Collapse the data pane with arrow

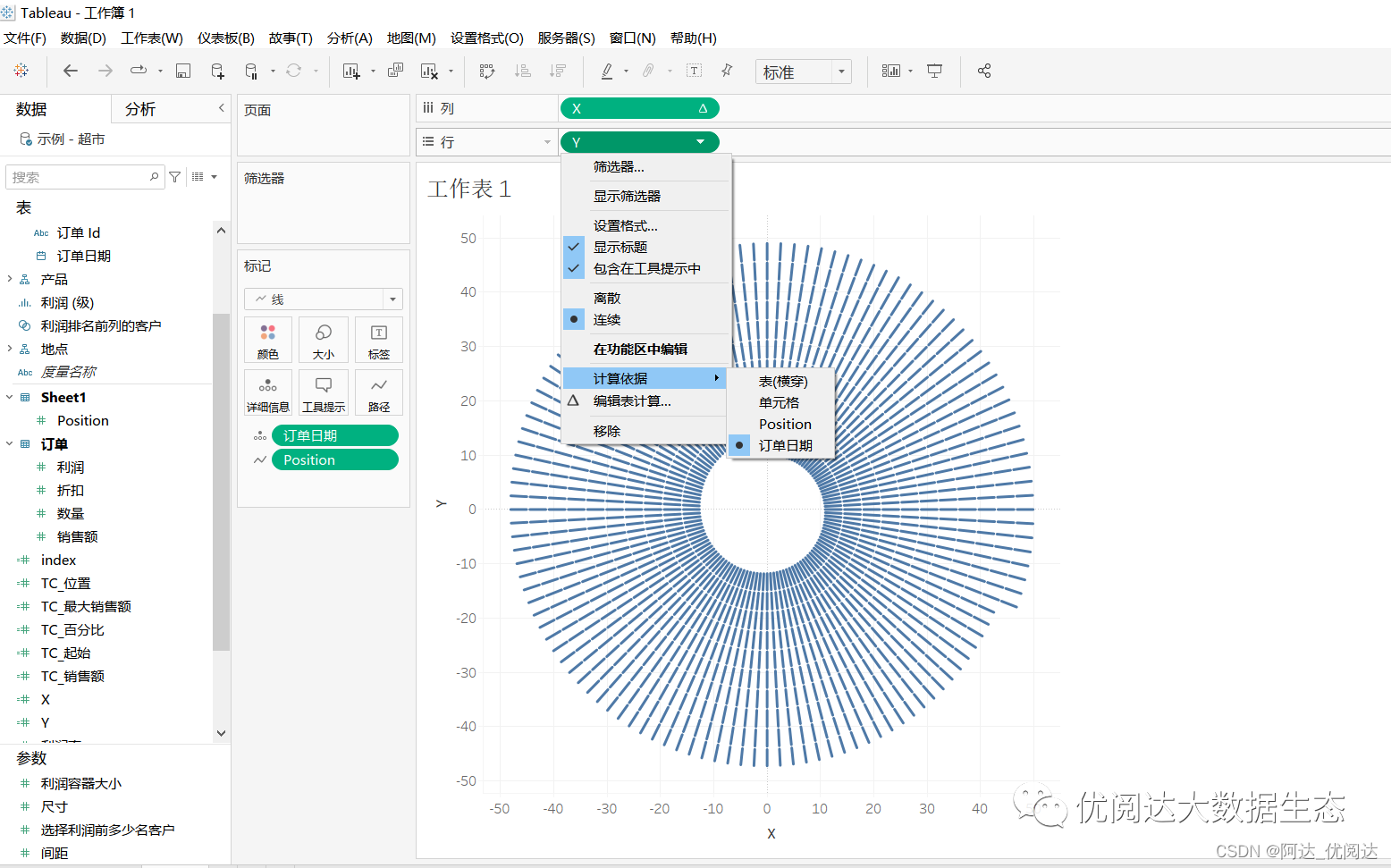tap(221, 108)
